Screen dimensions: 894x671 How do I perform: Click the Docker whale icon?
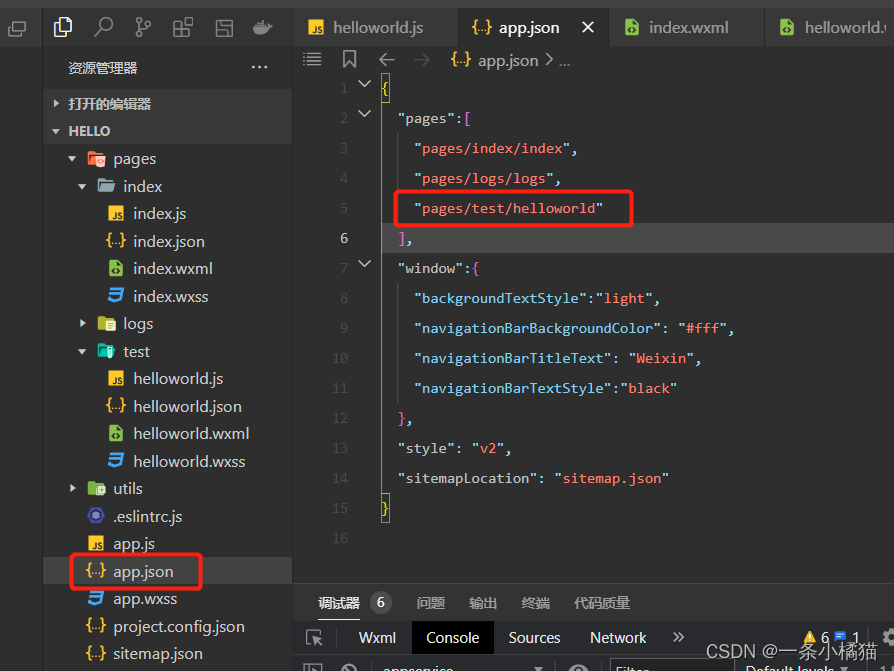pyautogui.click(x=262, y=27)
